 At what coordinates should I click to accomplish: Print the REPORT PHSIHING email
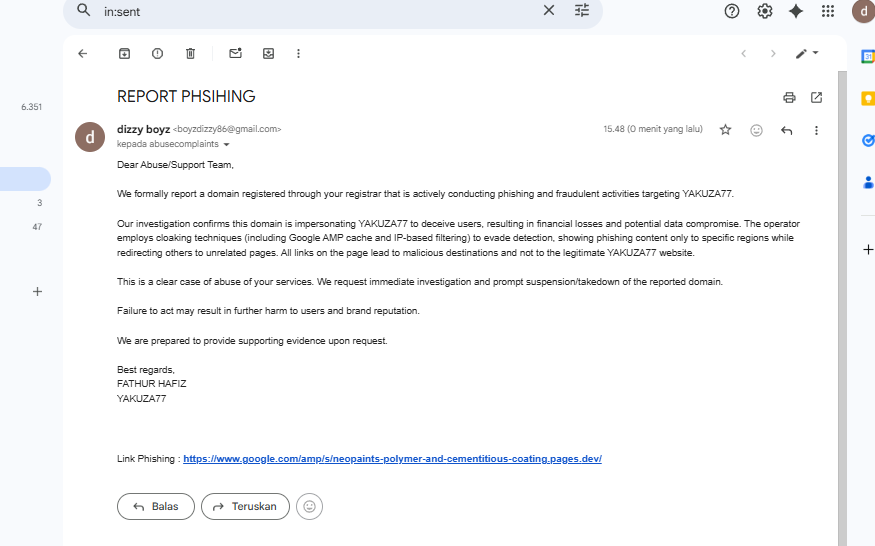point(789,97)
